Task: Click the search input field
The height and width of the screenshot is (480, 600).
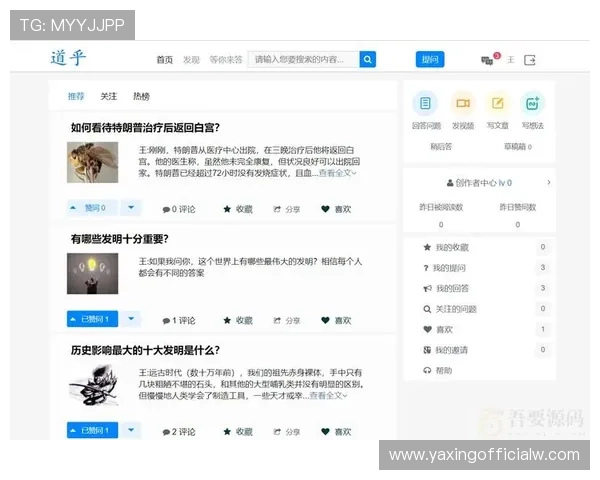Action: tap(304, 59)
